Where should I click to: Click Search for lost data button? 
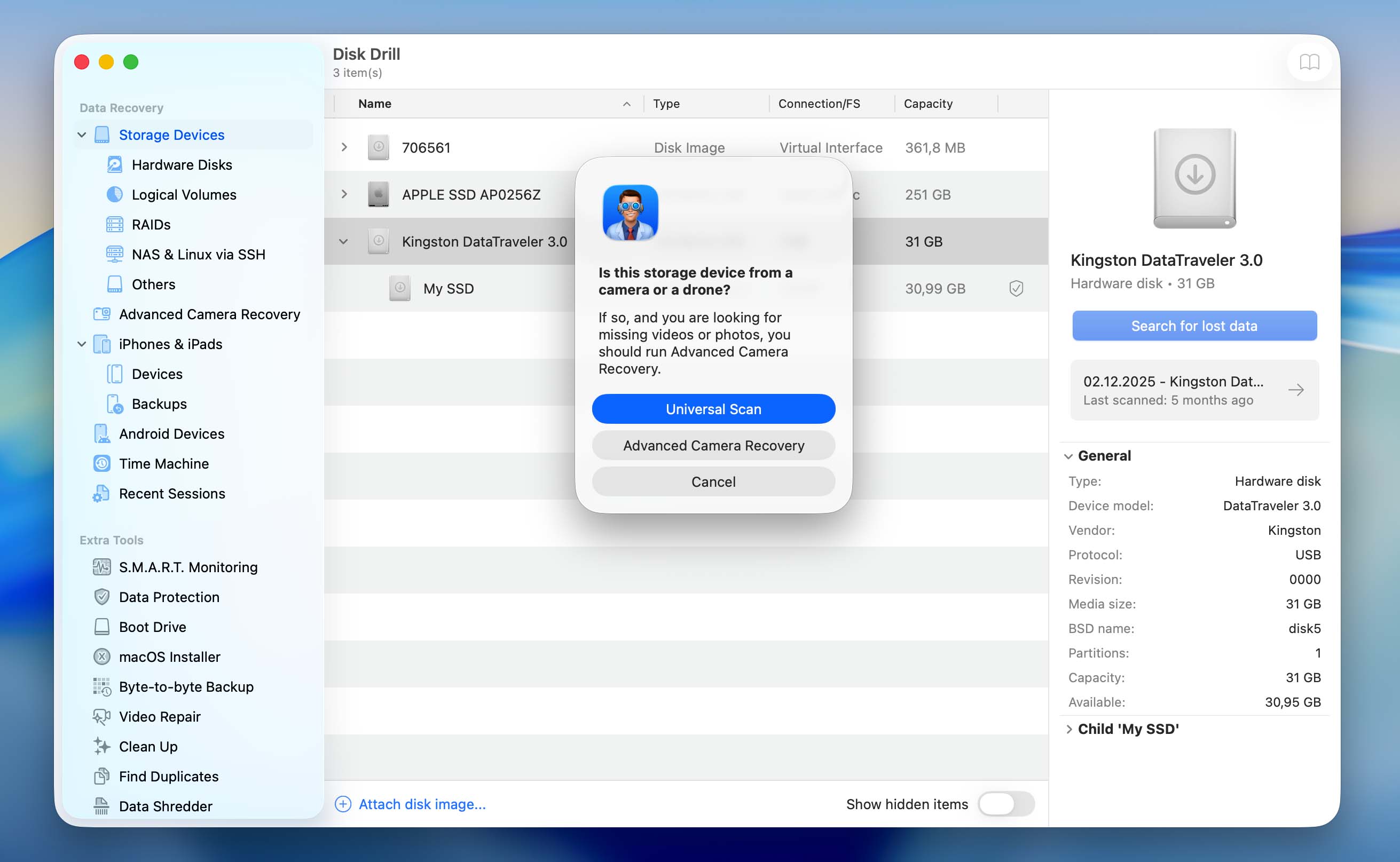click(x=1194, y=326)
